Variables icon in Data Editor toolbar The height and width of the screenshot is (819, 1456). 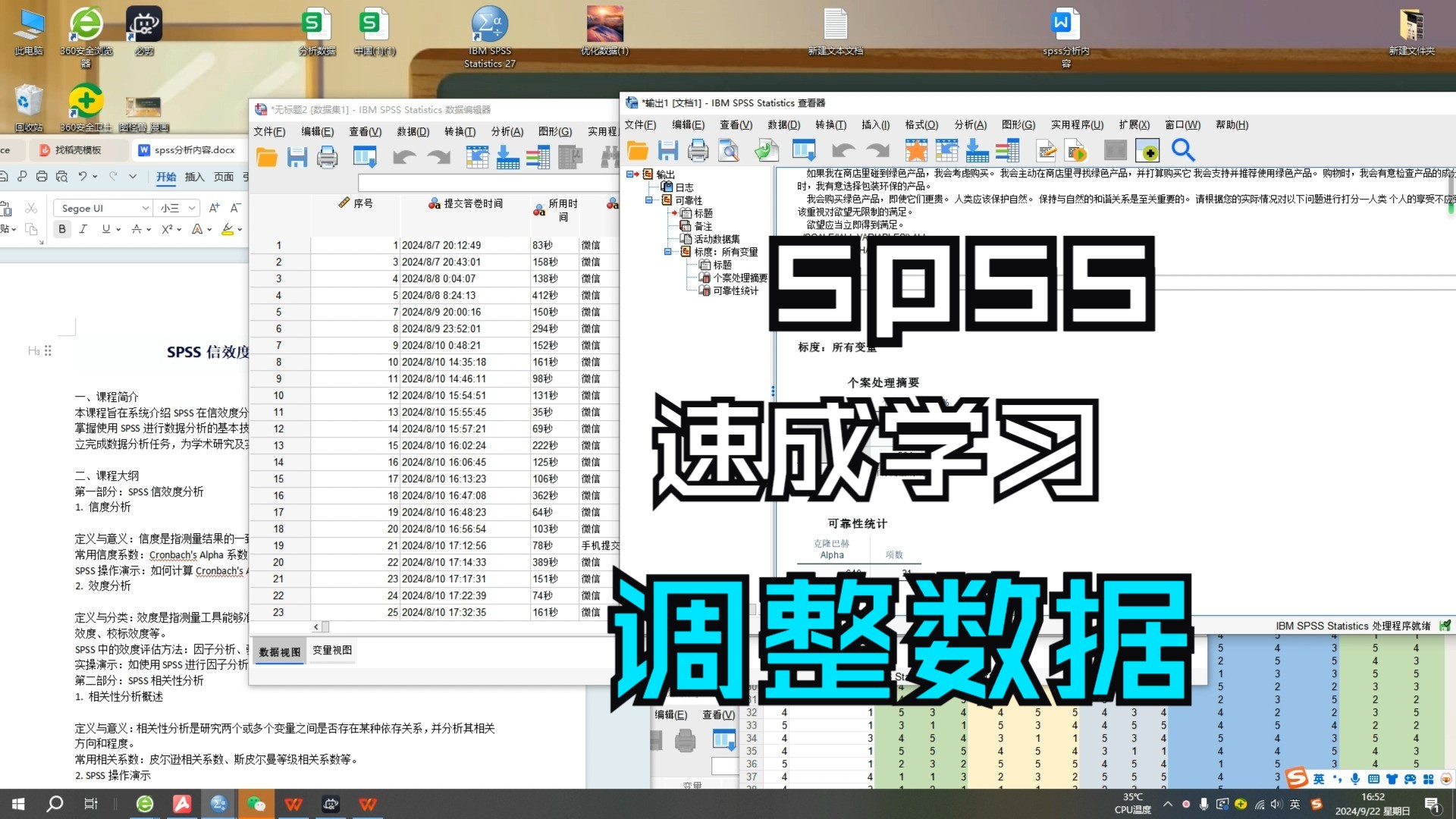pos(538,158)
